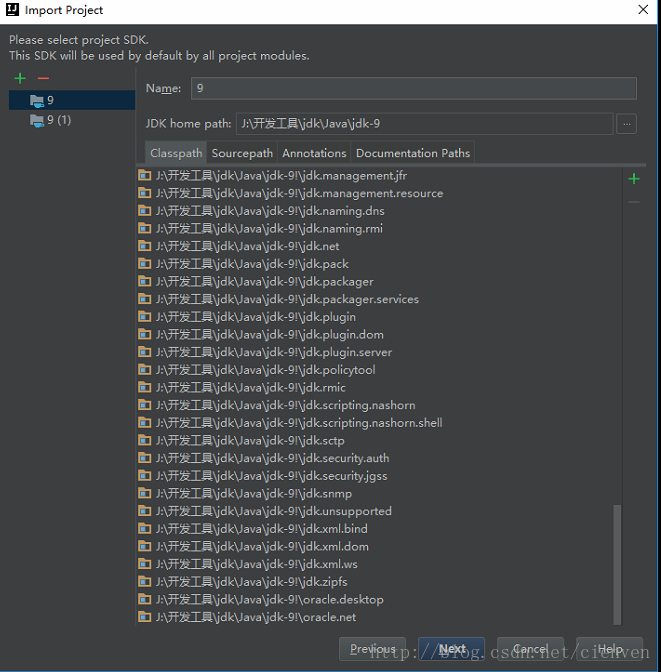
Task: Click the classpath list vertical scrollbar
Action: click(x=617, y=564)
